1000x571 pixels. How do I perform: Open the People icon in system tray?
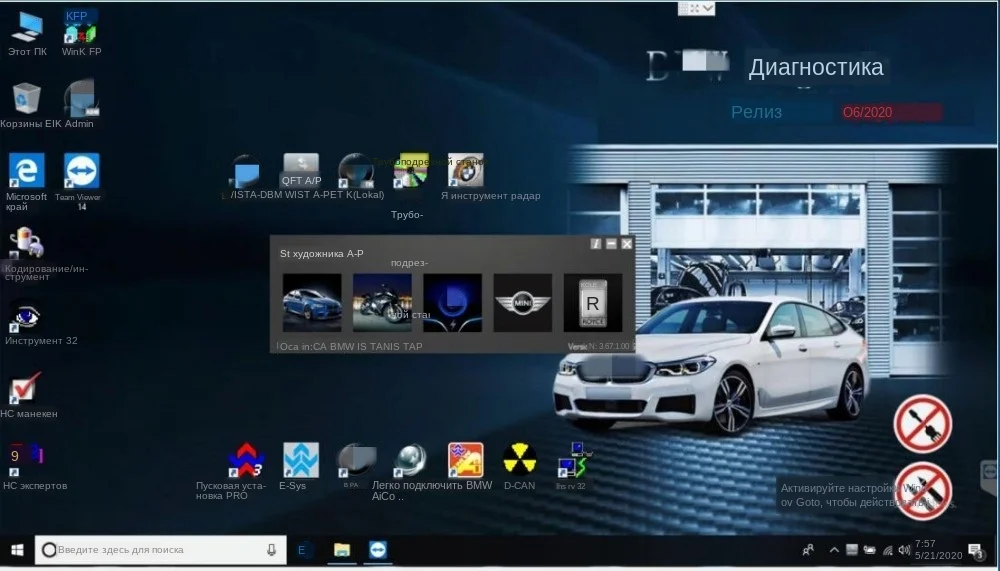point(808,550)
